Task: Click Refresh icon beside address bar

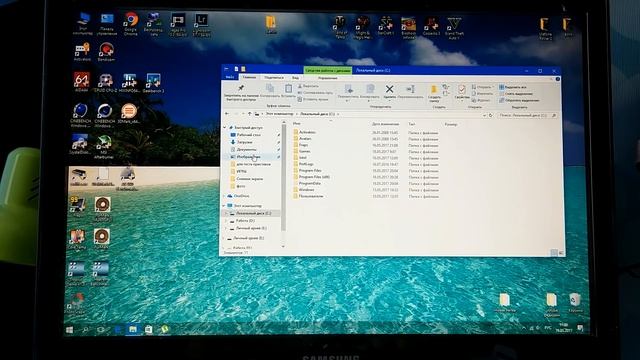Action: [x=491, y=116]
